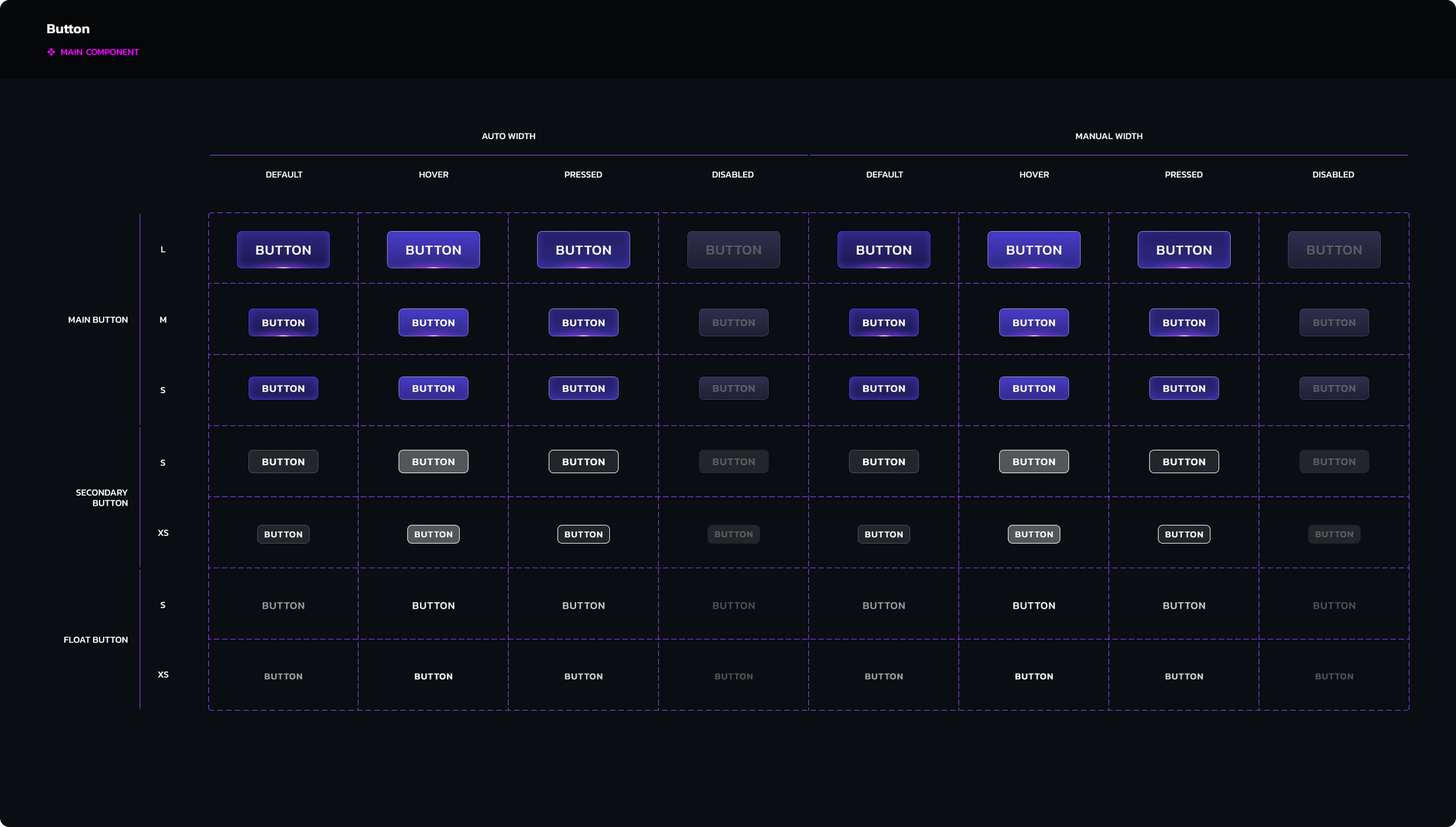
Task: Click the Main Component diamond icon
Action: (x=51, y=52)
